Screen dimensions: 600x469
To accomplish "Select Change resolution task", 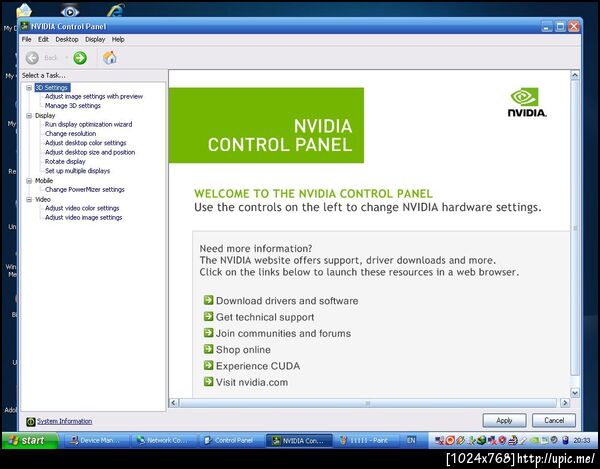I will click(70, 134).
